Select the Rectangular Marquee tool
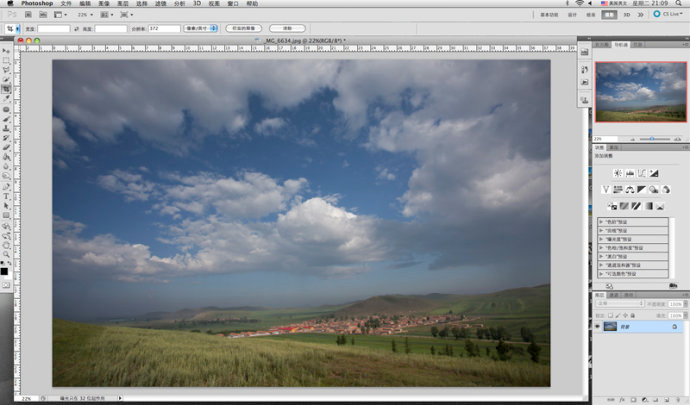The image size is (690, 405). click(6, 60)
